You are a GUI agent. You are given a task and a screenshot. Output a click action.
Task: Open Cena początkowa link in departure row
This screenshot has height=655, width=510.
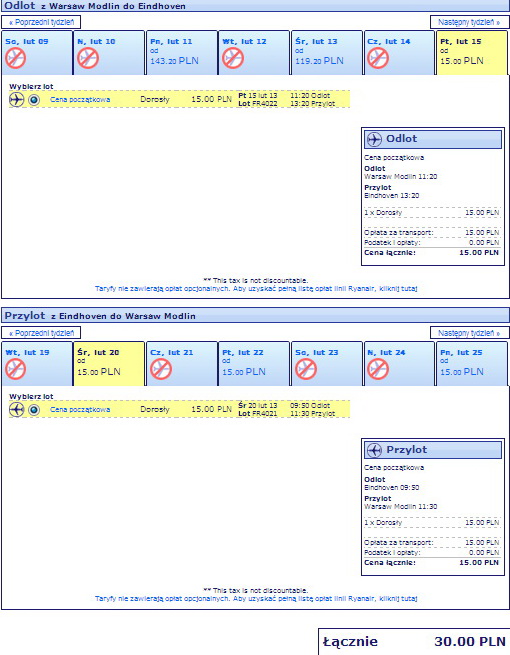pyautogui.click(x=80, y=100)
